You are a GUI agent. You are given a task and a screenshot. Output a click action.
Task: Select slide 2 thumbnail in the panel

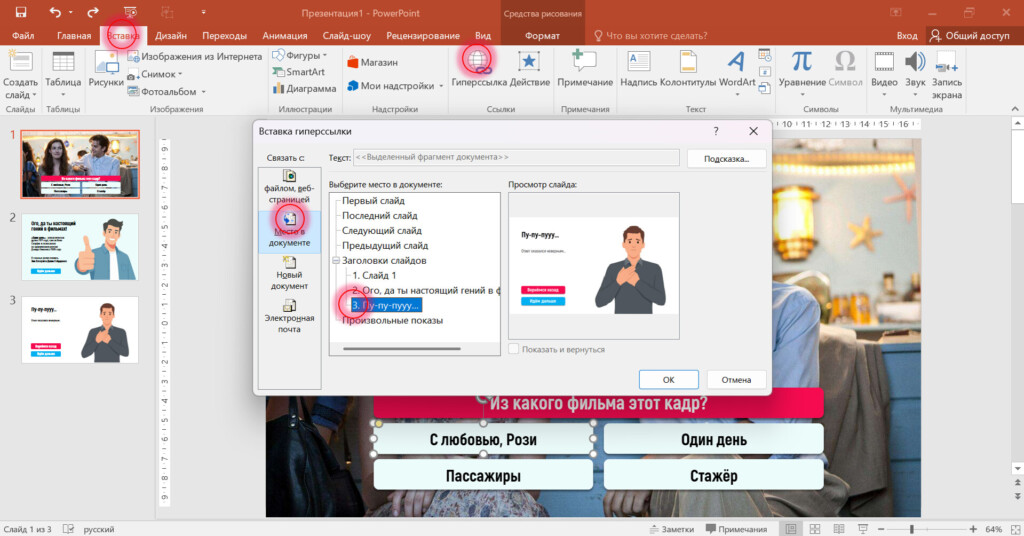[x=79, y=247]
